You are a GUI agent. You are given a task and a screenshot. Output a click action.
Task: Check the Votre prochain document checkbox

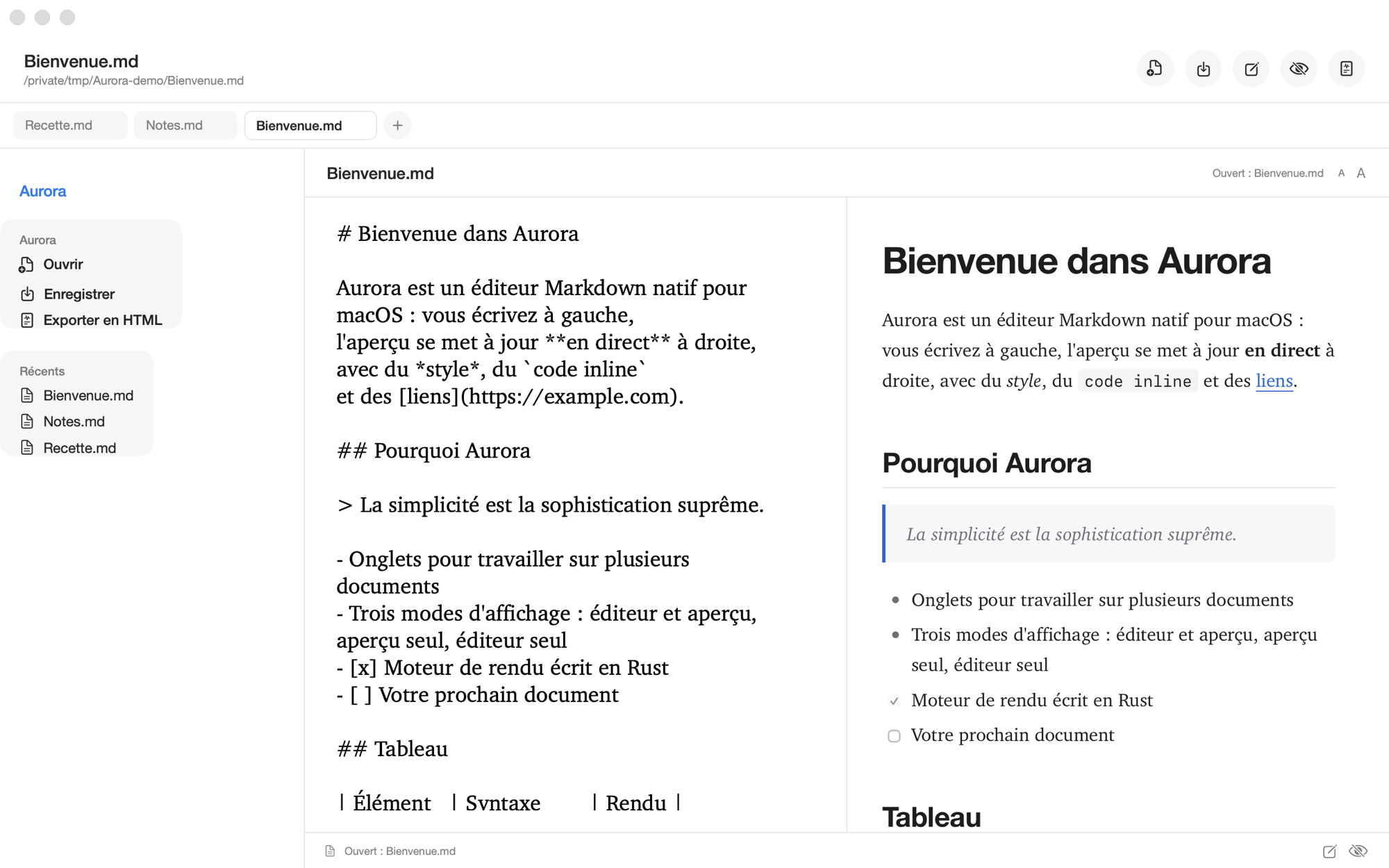click(894, 736)
